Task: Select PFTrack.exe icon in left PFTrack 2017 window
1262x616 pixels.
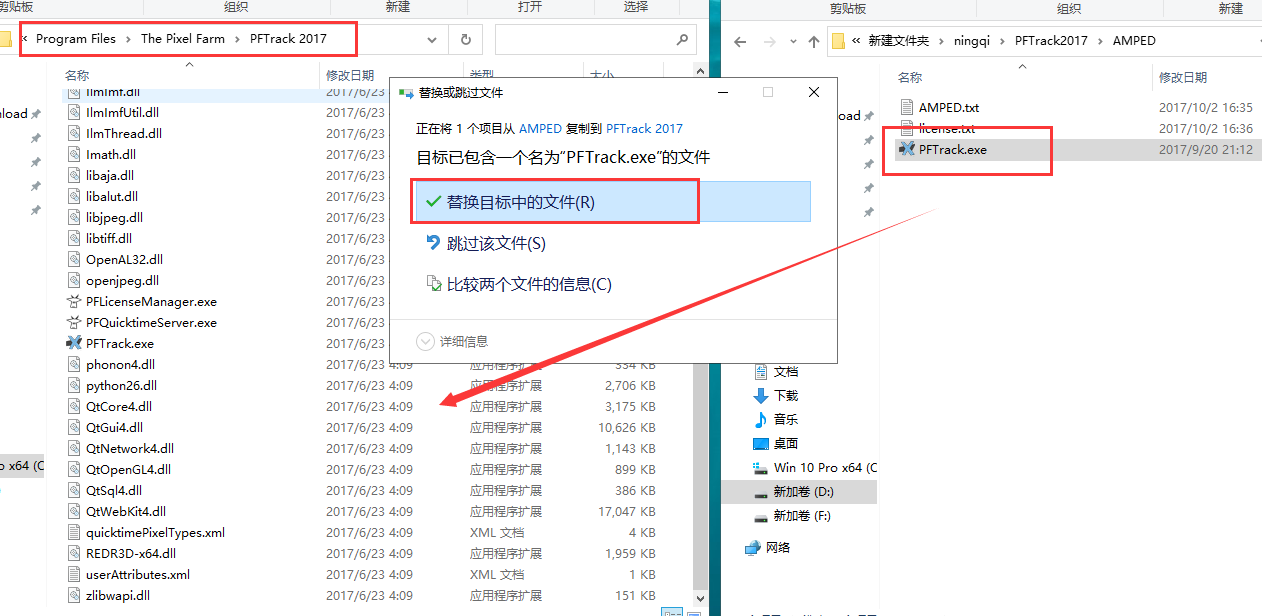Action: (x=74, y=344)
